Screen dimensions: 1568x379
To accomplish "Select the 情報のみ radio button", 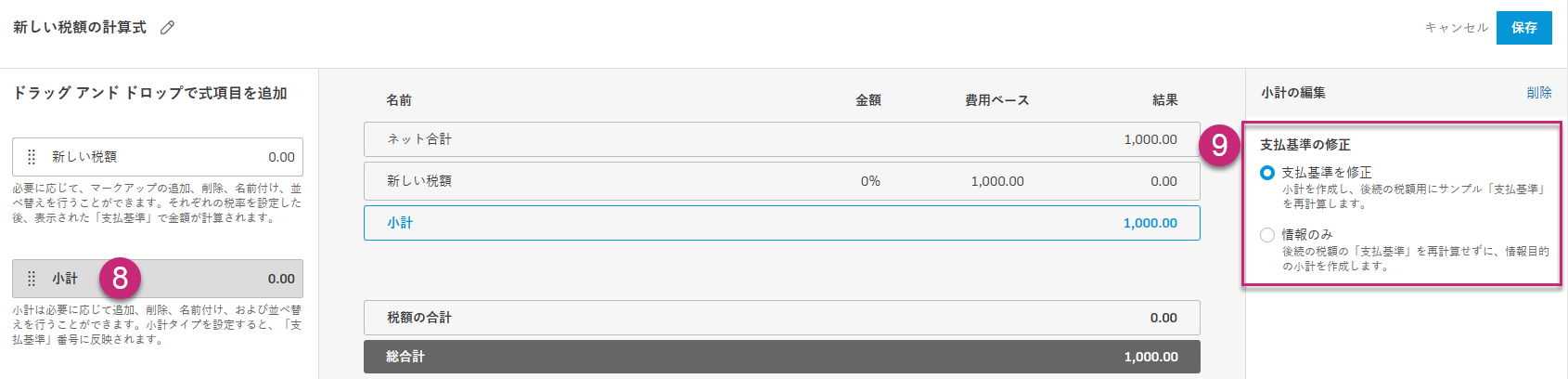I will pos(1267,235).
